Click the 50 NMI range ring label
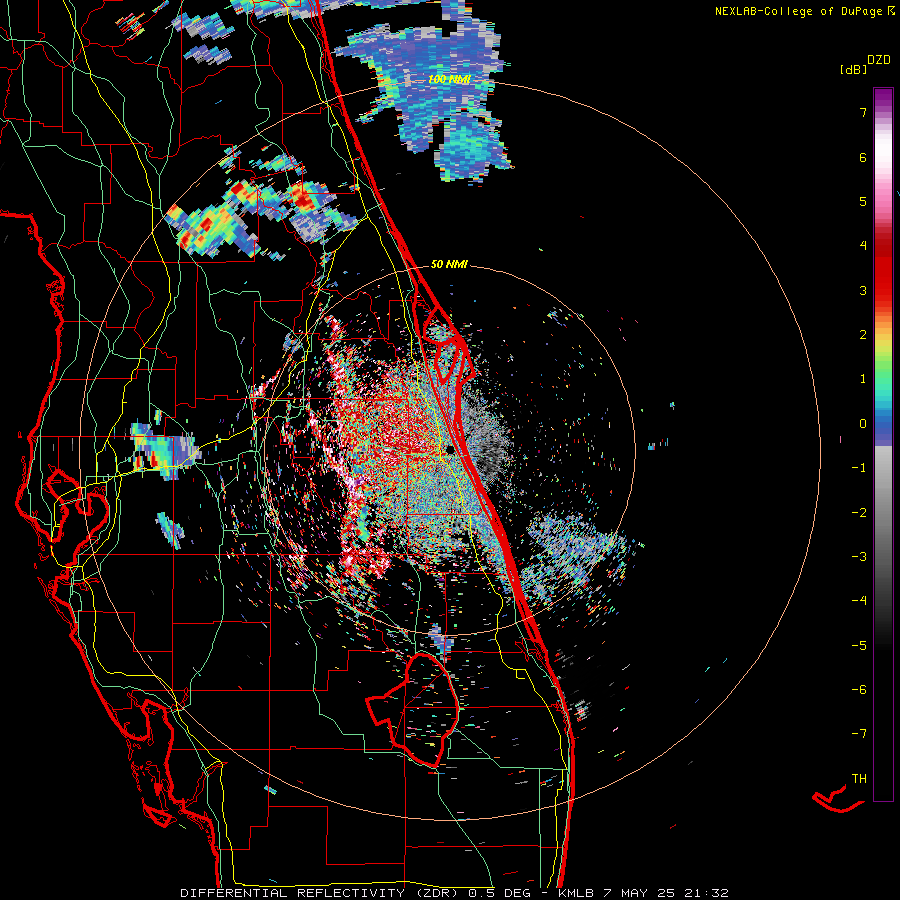This screenshot has width=900, height=900. pyautogui.click(x=449, y=264)
